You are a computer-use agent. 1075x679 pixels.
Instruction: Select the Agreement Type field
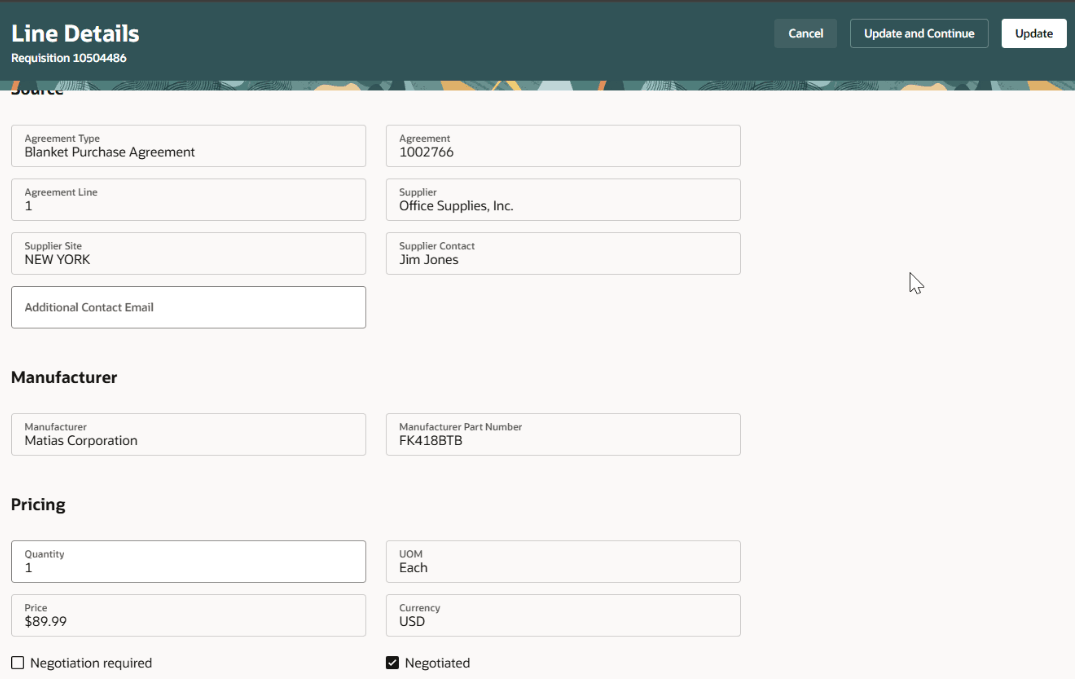(188, 146)
